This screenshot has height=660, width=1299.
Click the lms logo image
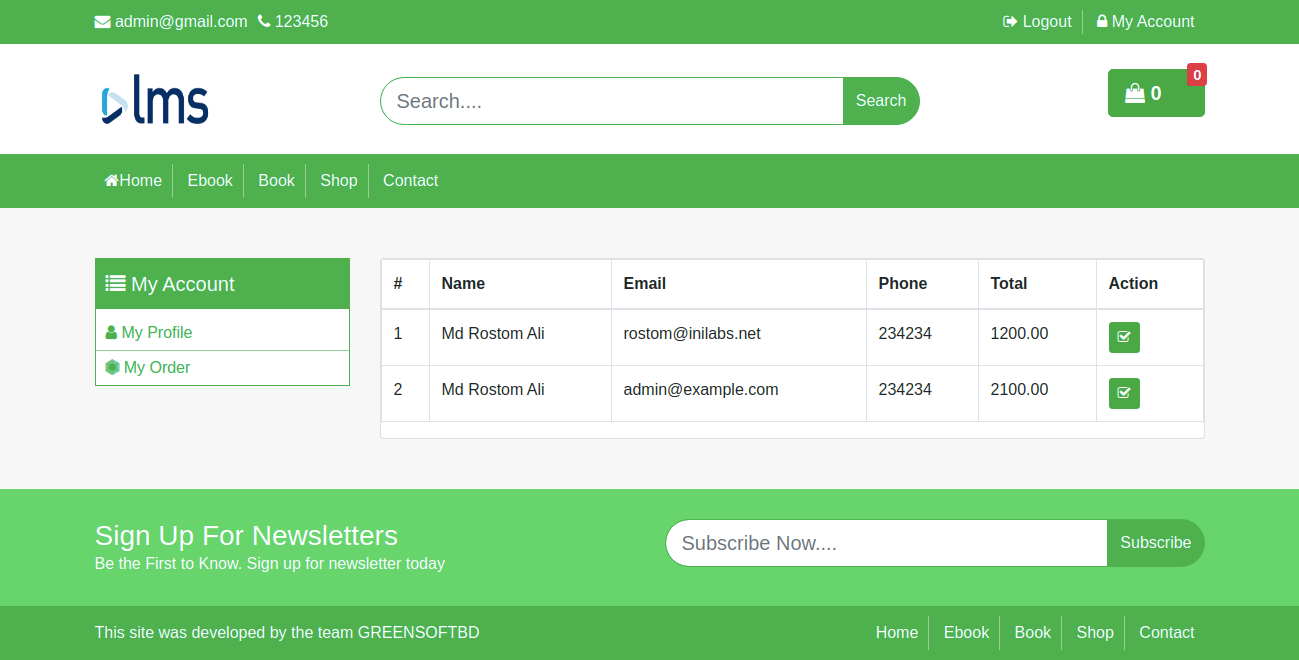click(x=154, y=99)
